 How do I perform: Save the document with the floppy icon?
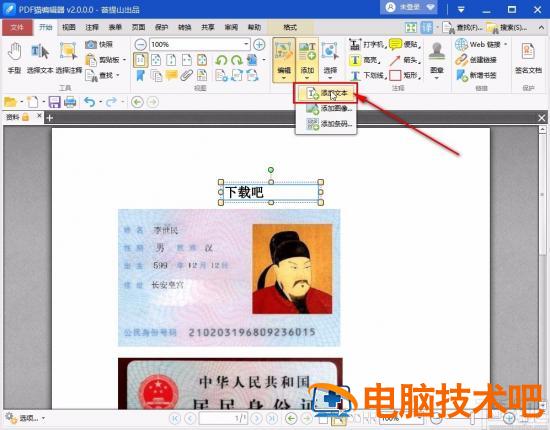[54, 102]
